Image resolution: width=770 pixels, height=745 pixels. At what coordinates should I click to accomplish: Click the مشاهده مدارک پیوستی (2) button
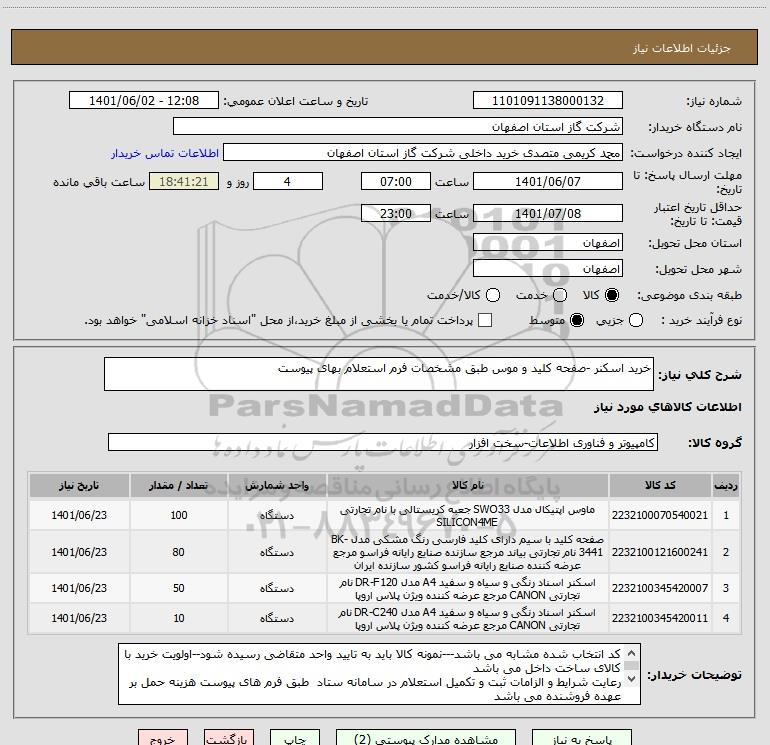426,739
